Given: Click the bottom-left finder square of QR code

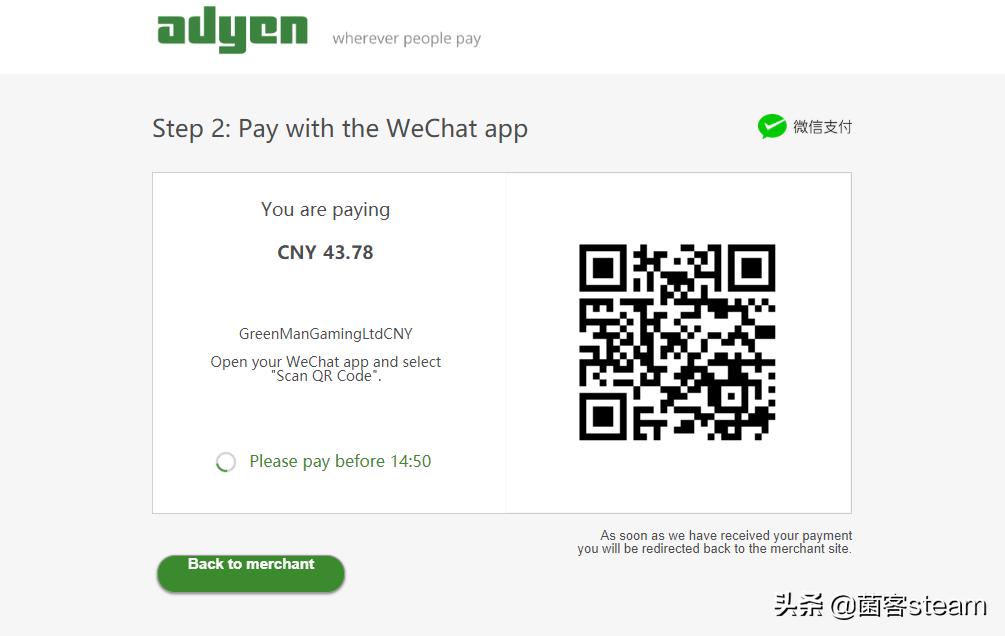Looking at the screenshot, I should pos(602,417).
